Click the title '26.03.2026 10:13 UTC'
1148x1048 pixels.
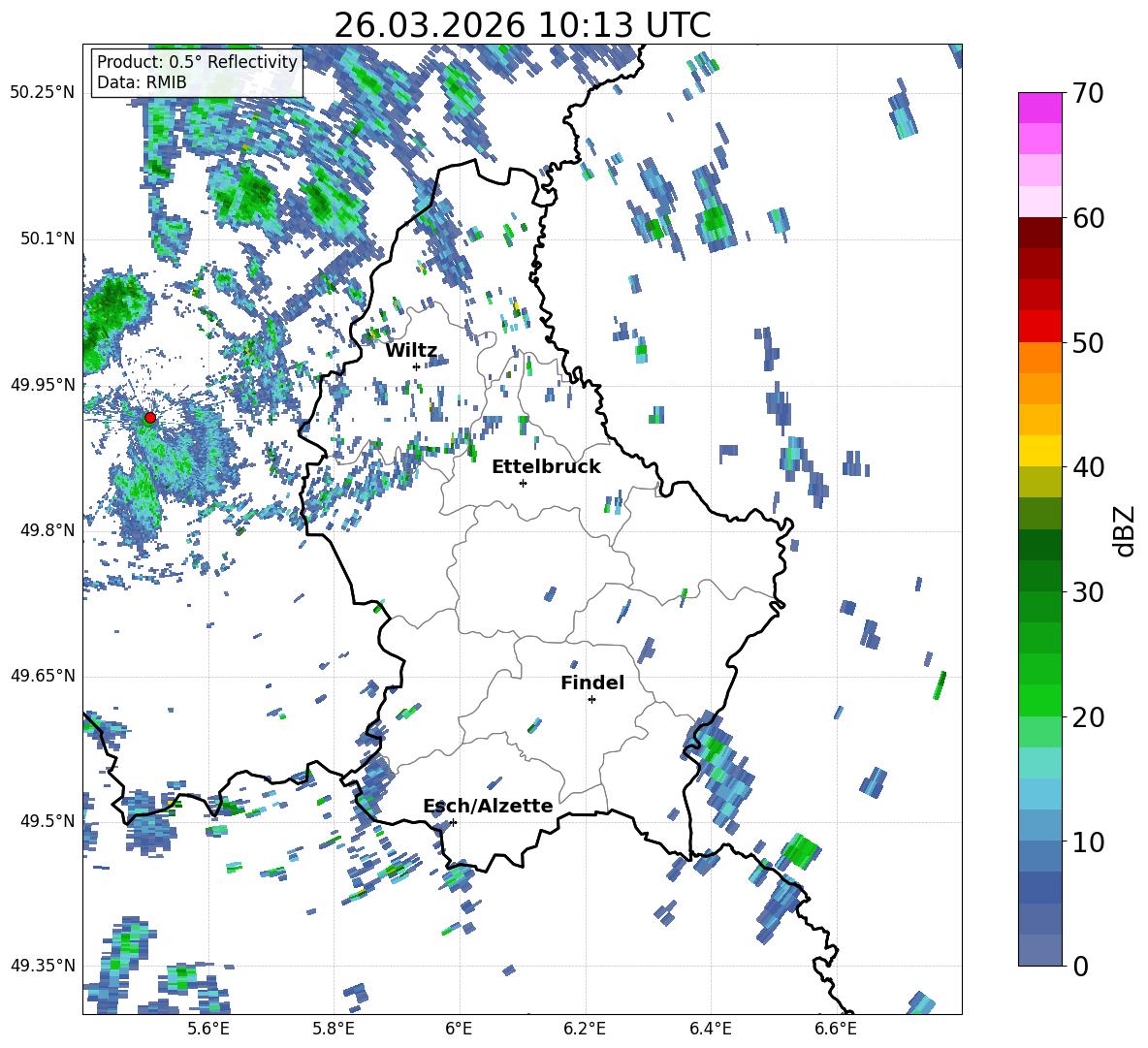pos(522,25)
